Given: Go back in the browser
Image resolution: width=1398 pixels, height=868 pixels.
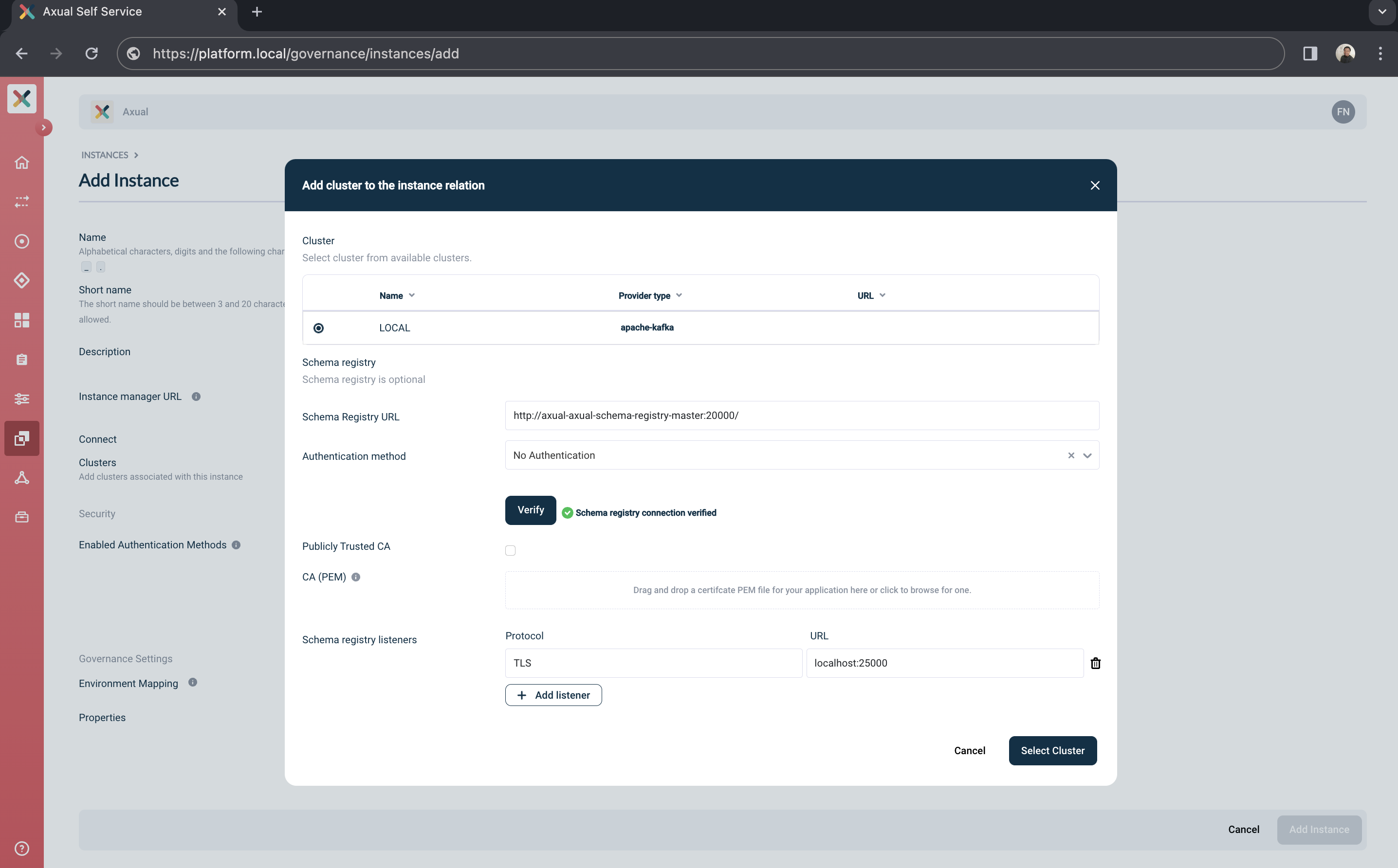Looking at the screenshot, I should click(x=22, y=54).
